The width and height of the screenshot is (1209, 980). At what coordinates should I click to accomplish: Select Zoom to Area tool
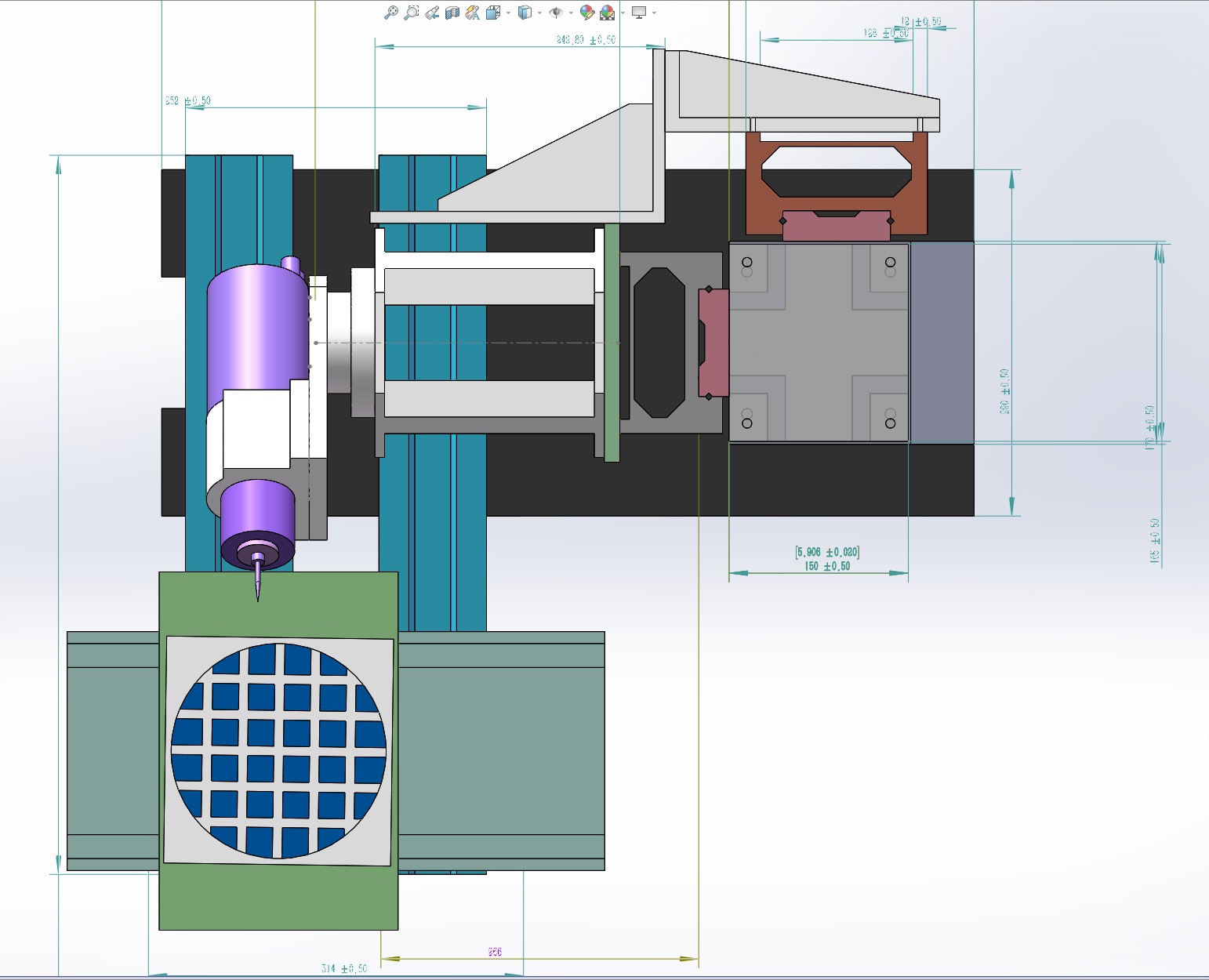click(411, 13)
